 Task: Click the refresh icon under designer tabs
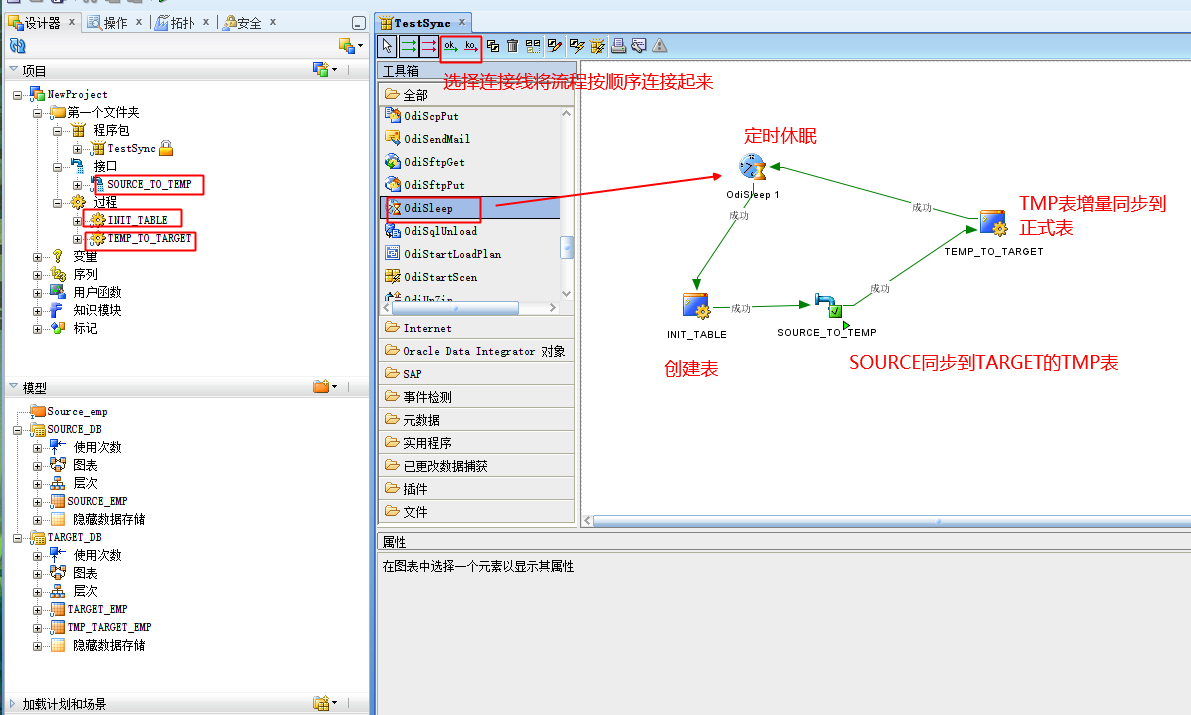click(x=17, y=46)
